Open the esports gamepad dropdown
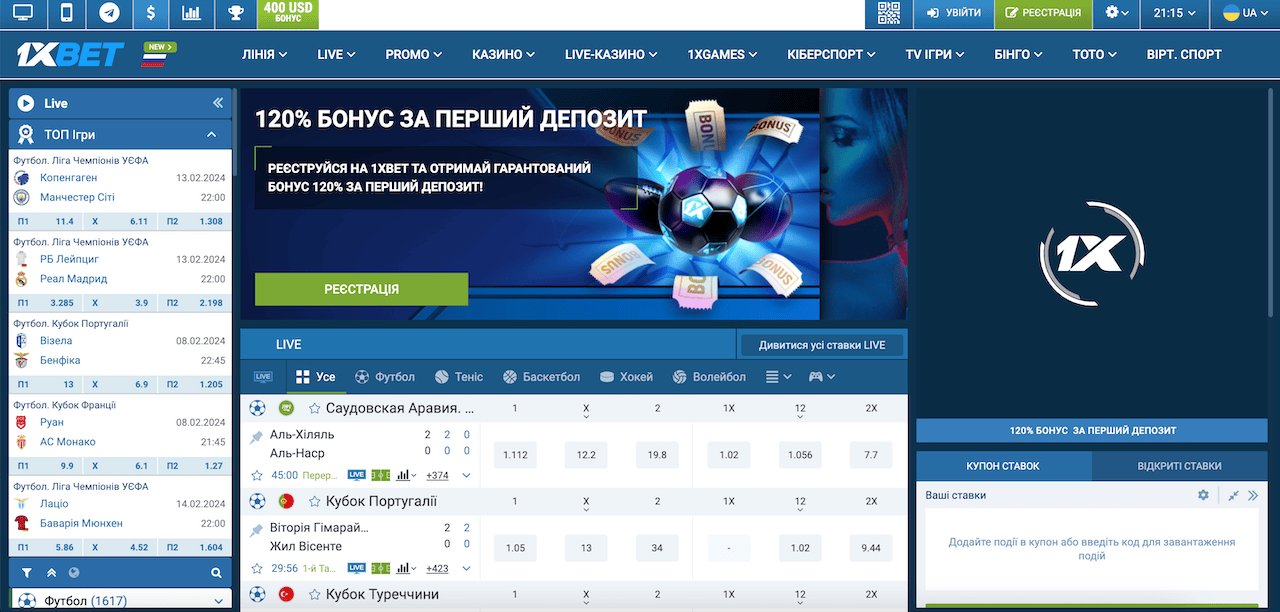This screenshot has height=612, width=1280. (x=822, y=377)
